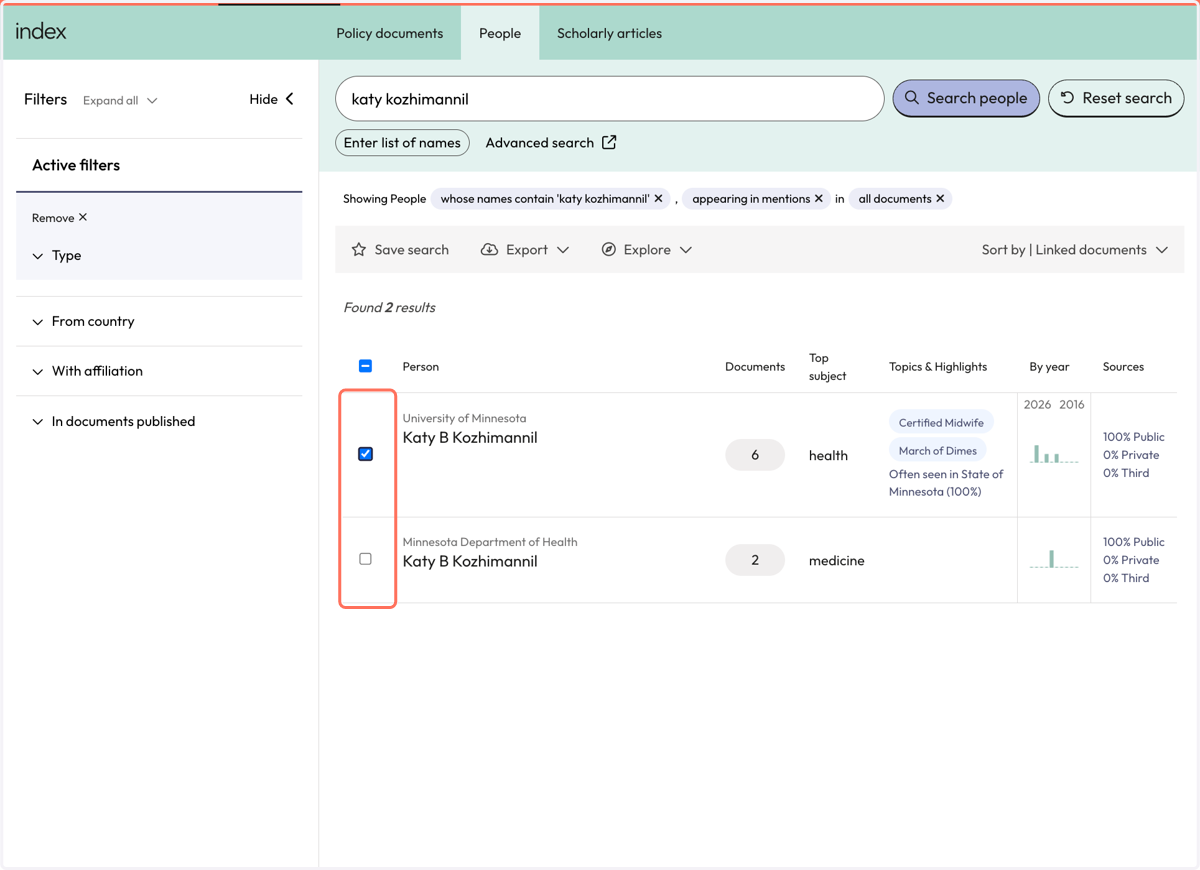Click the Topics & Highlights column header
1200x870 pixels.
938,367
